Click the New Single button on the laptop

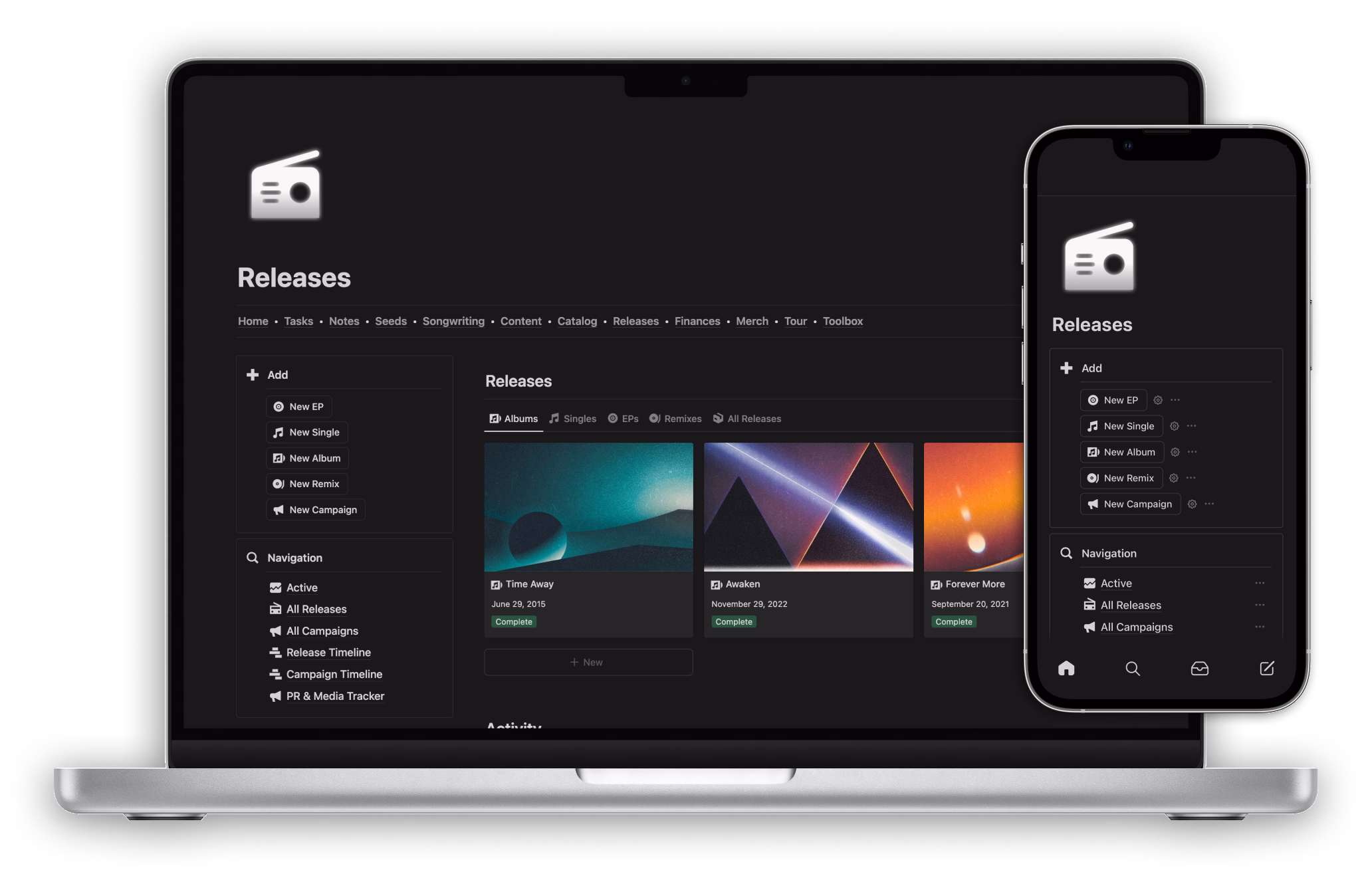(307, 433)
